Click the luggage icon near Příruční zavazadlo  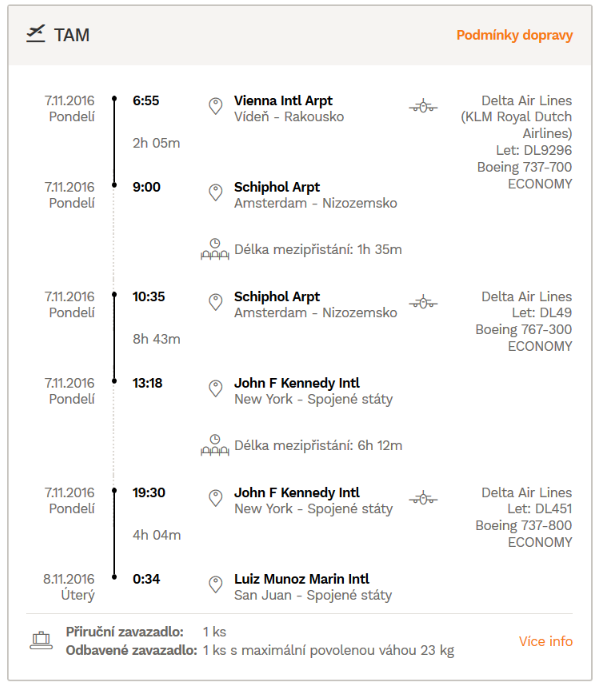point(41,640)
